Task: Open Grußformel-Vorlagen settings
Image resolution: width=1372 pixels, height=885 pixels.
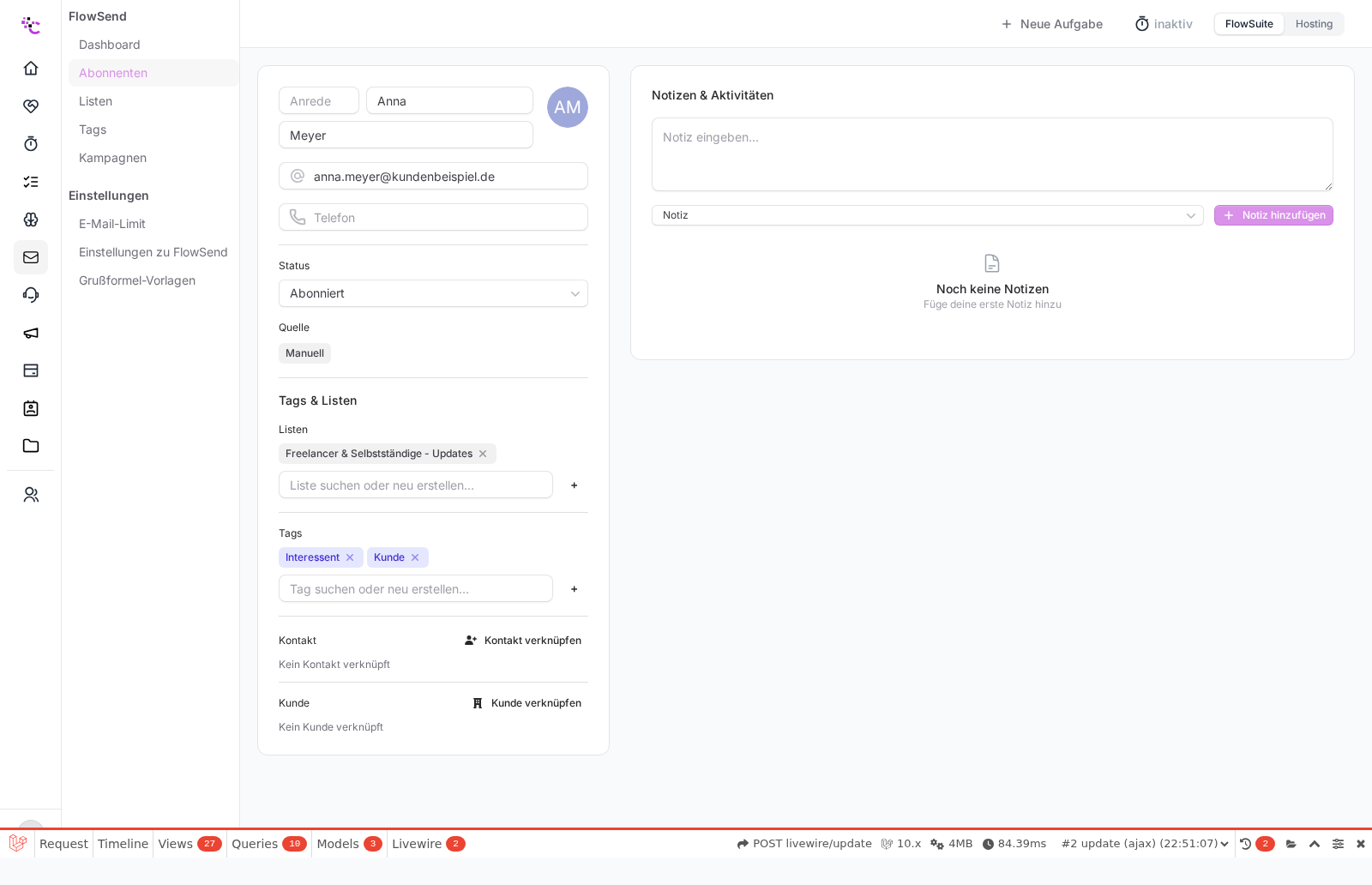Action: click(153, 280)
